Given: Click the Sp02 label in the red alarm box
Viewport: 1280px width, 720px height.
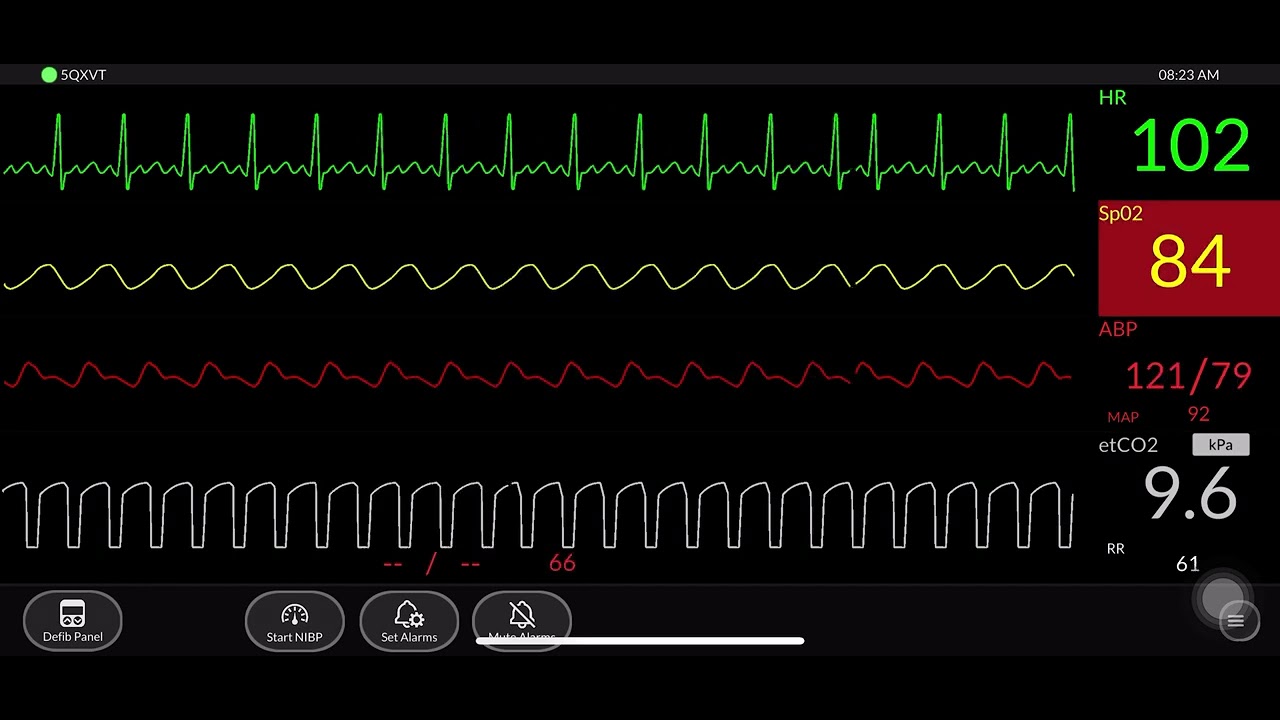Looking at the screenshot, I should tap(1120, 213).
